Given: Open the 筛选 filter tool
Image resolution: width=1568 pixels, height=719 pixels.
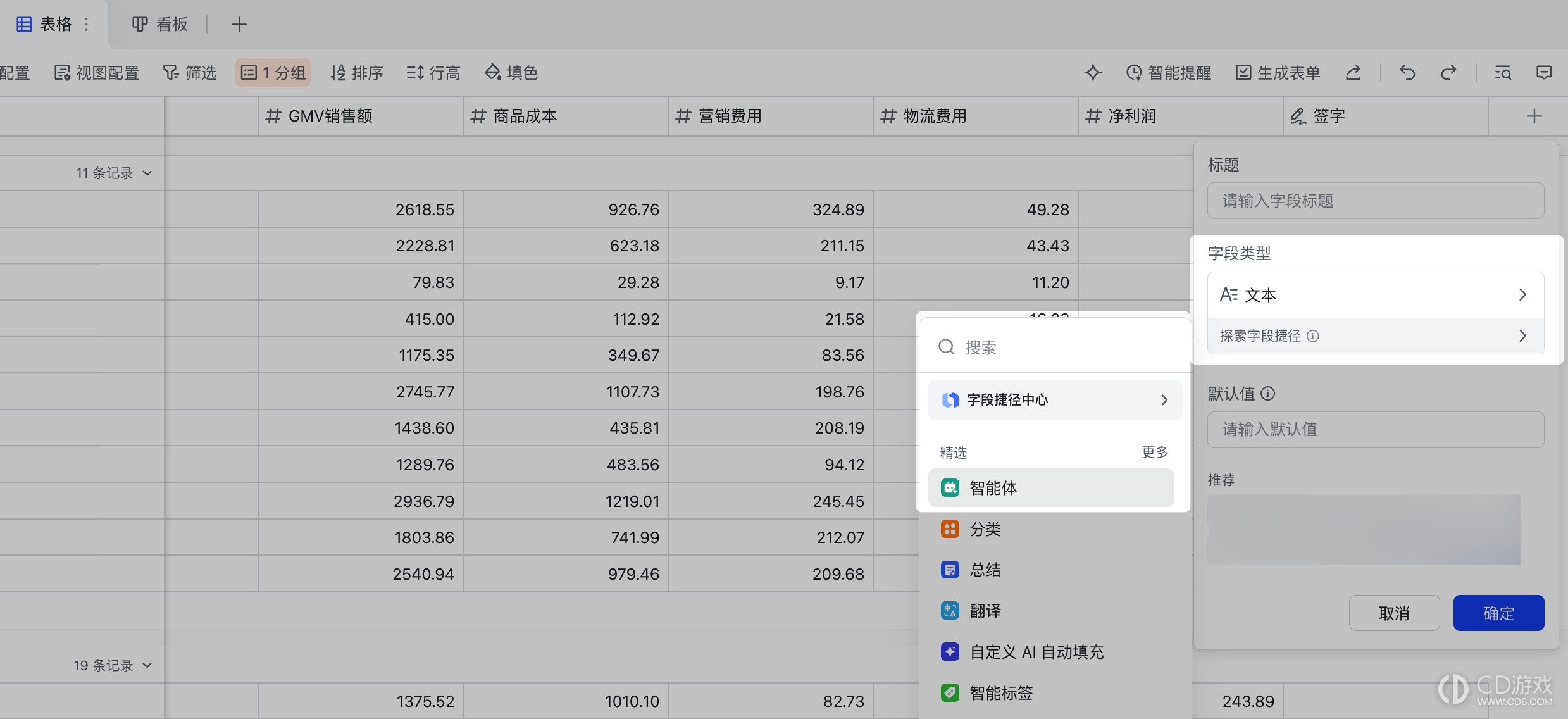Looking at the screenshot, I should point(190,73).
